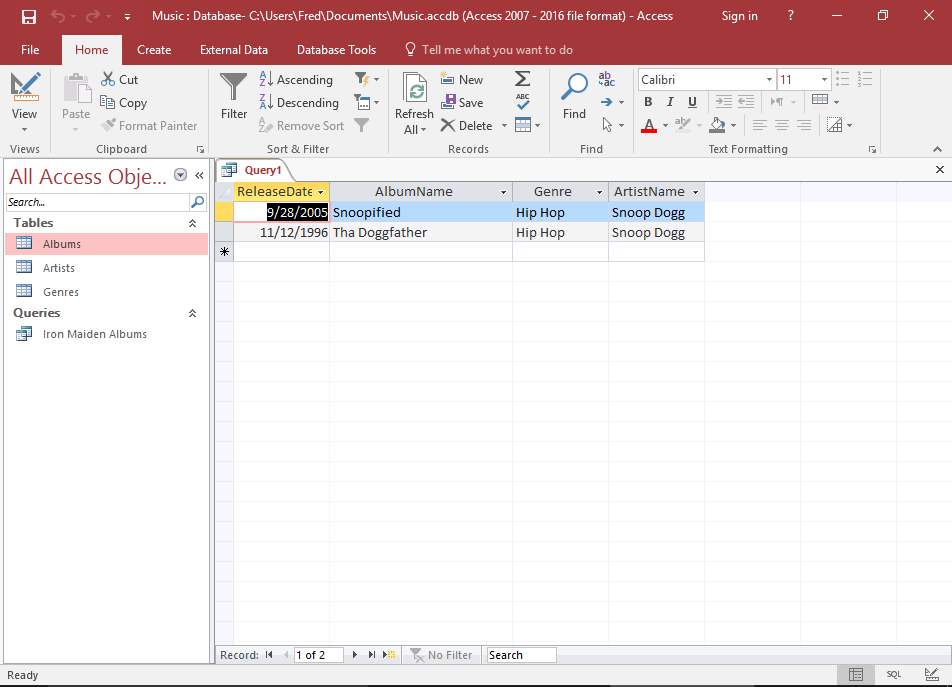
Task: Switch to the External Data tab
Action: [234, 50]
